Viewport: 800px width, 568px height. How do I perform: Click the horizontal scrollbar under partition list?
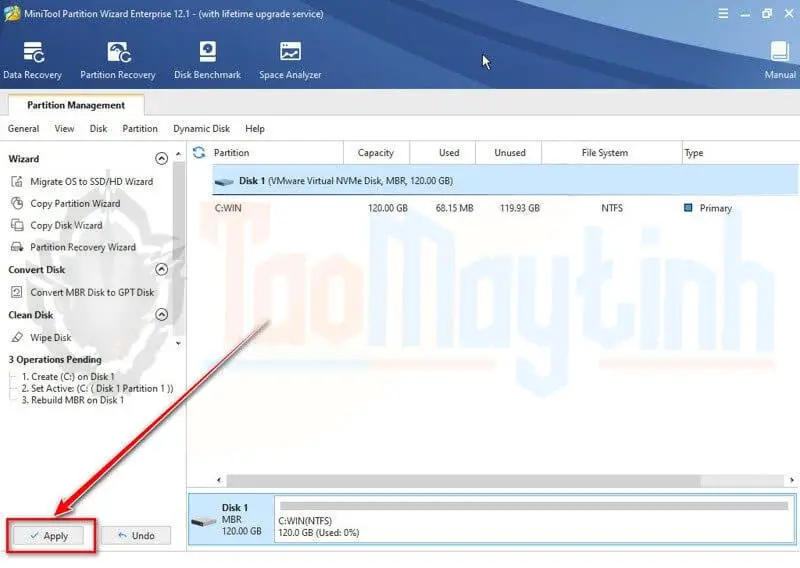click(x=490, y=481)
